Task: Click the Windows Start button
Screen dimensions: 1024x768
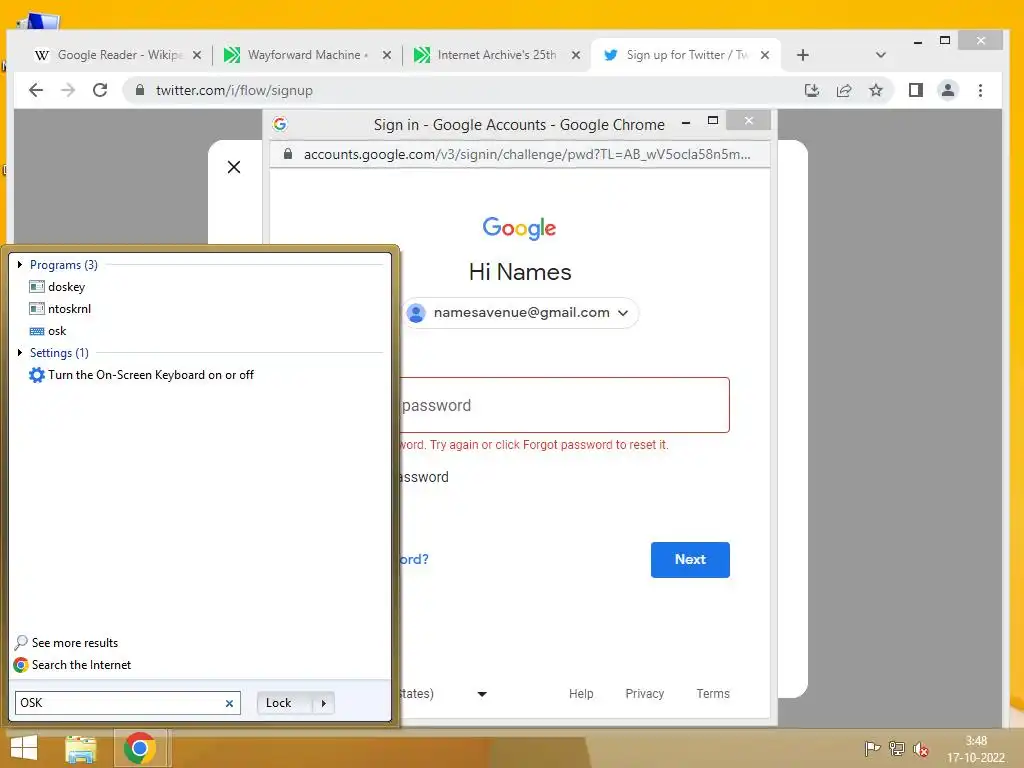Action: 24,748
